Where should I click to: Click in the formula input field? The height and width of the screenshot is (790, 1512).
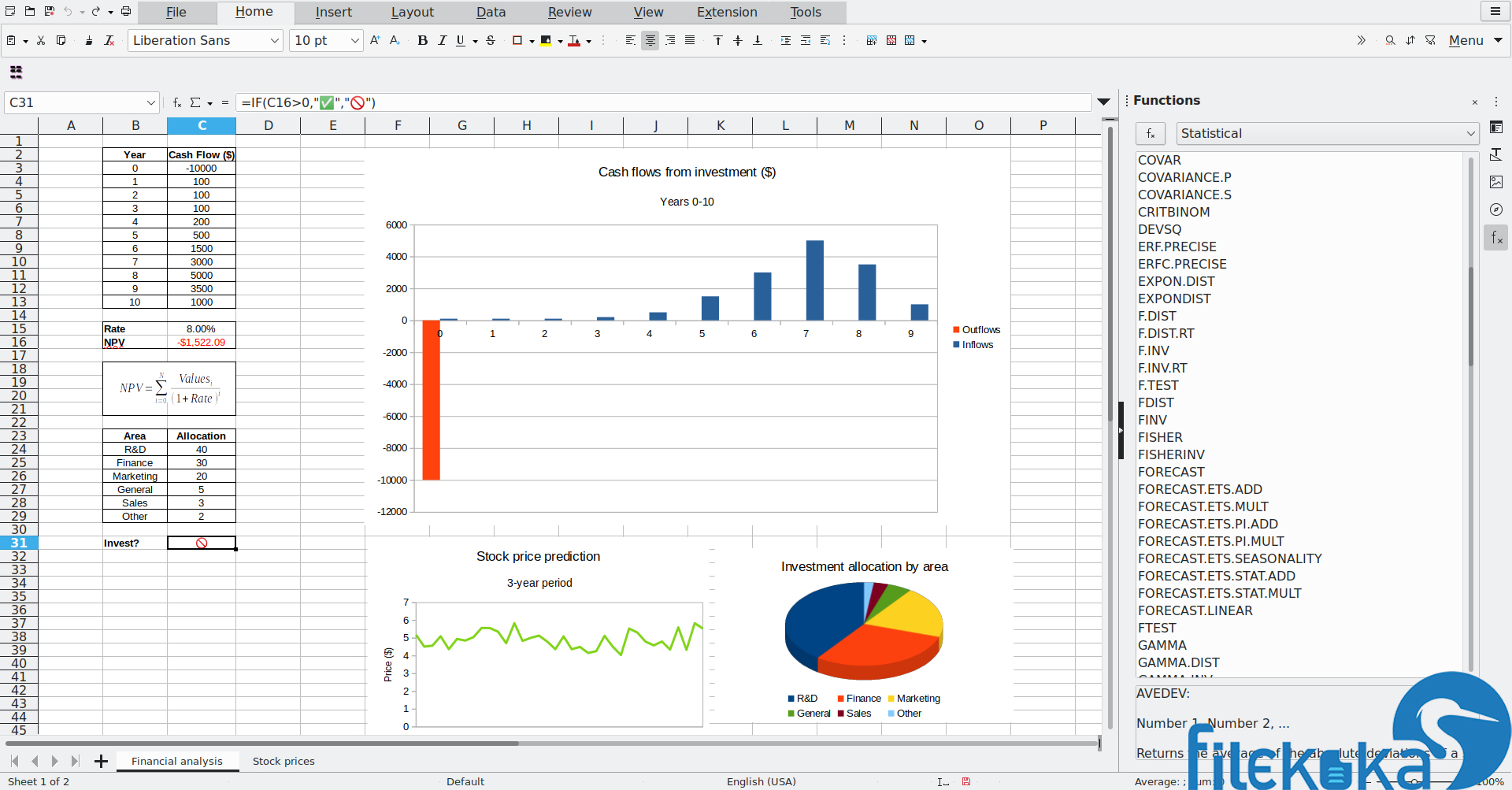(x=663, y=102)
